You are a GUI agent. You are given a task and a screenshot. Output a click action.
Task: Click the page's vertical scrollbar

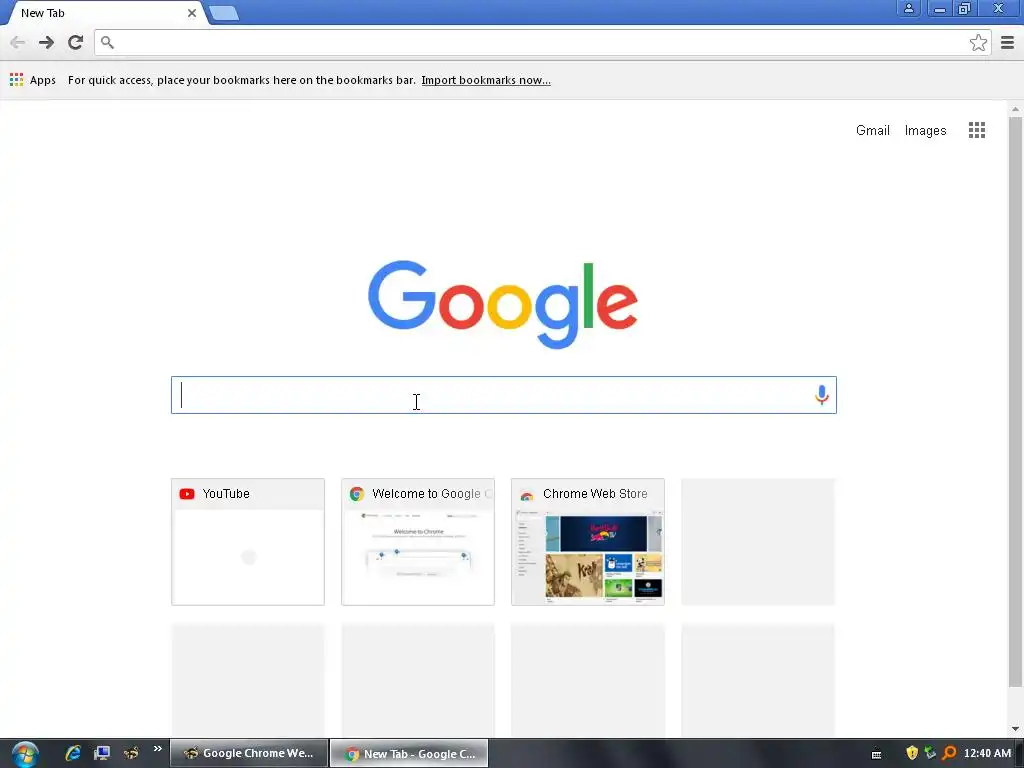1015,402
